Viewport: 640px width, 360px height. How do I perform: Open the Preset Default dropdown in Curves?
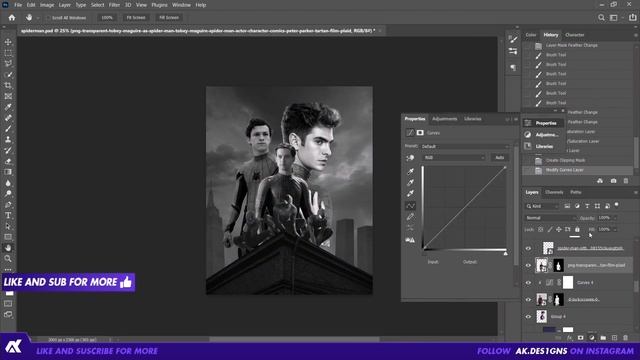click(x=465, y=146)
